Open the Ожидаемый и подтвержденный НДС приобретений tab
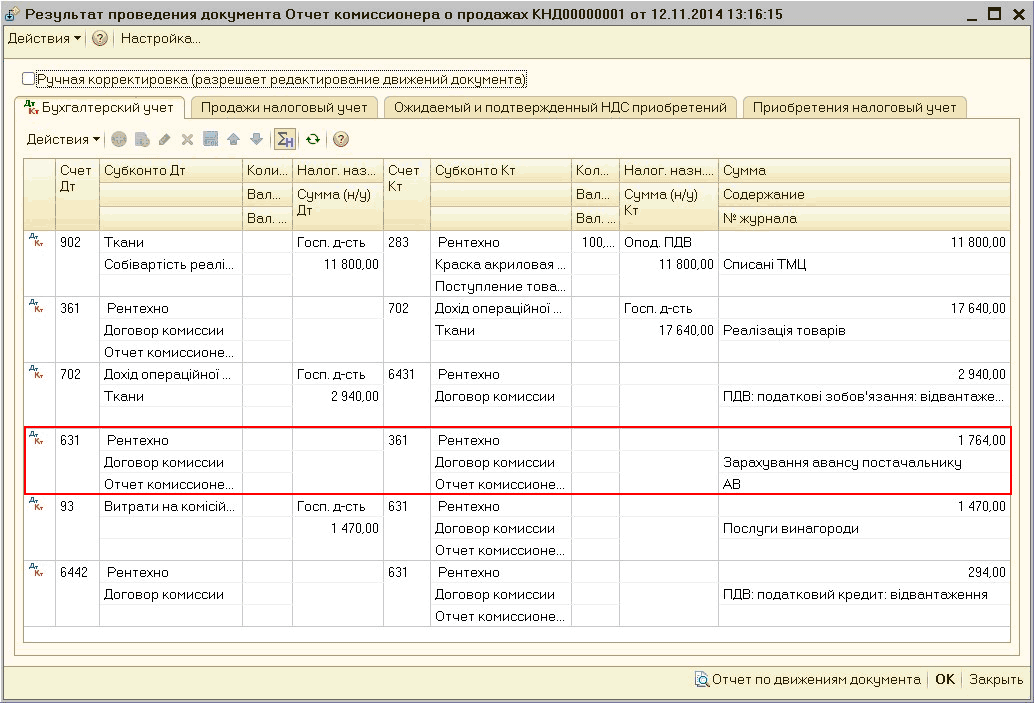1034x703 pixels. tap(560, 107)
